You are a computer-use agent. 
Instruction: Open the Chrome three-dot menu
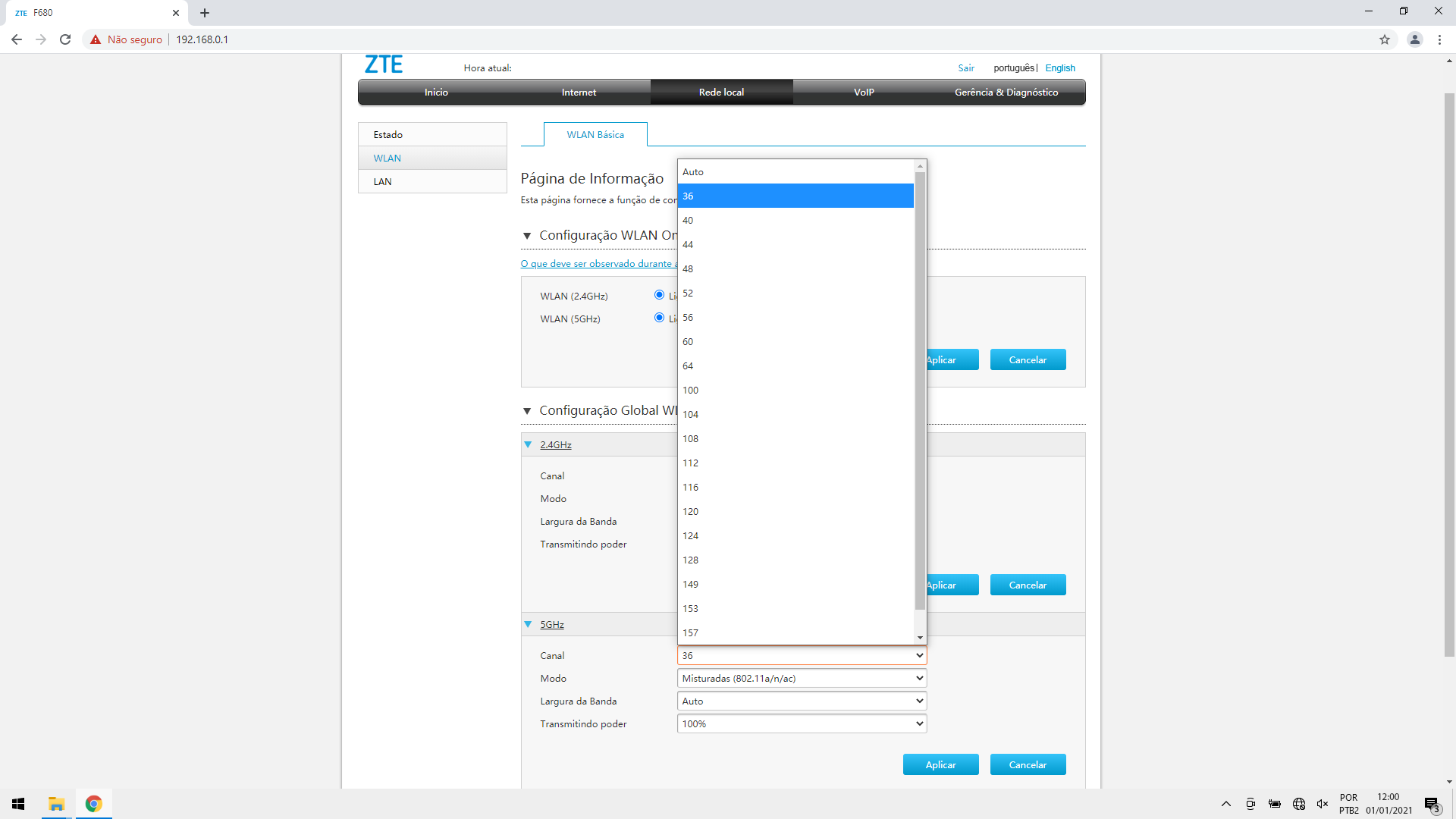(1441, 39)
